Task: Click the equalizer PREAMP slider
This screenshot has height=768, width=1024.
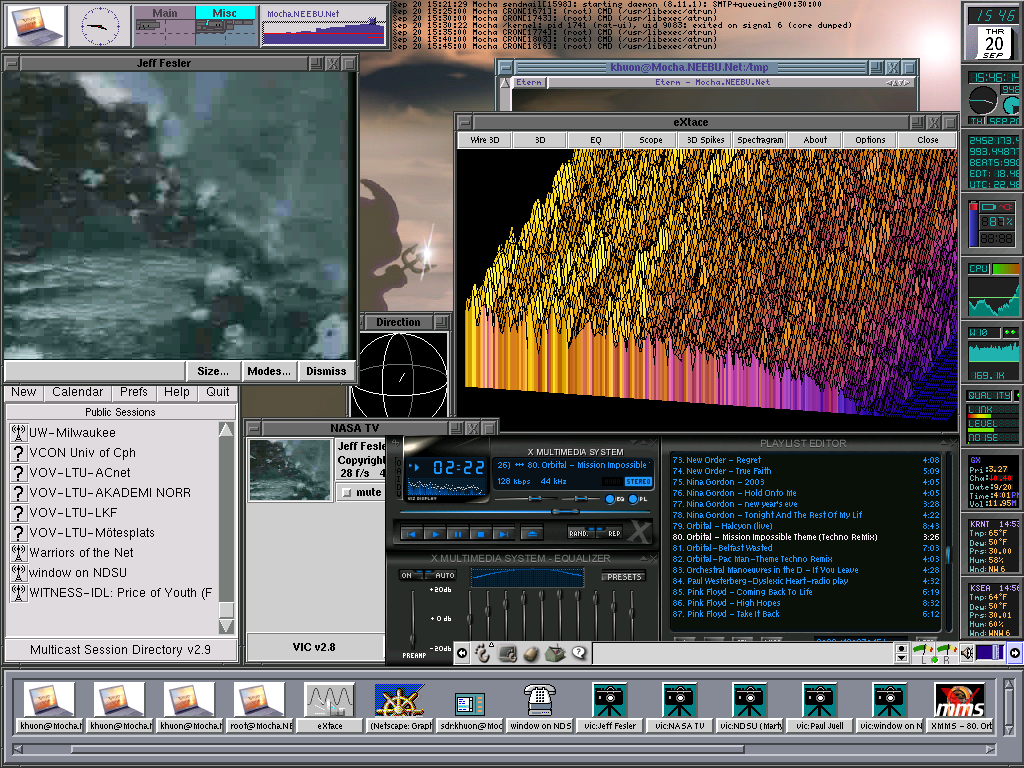Action: pos(413,618)
